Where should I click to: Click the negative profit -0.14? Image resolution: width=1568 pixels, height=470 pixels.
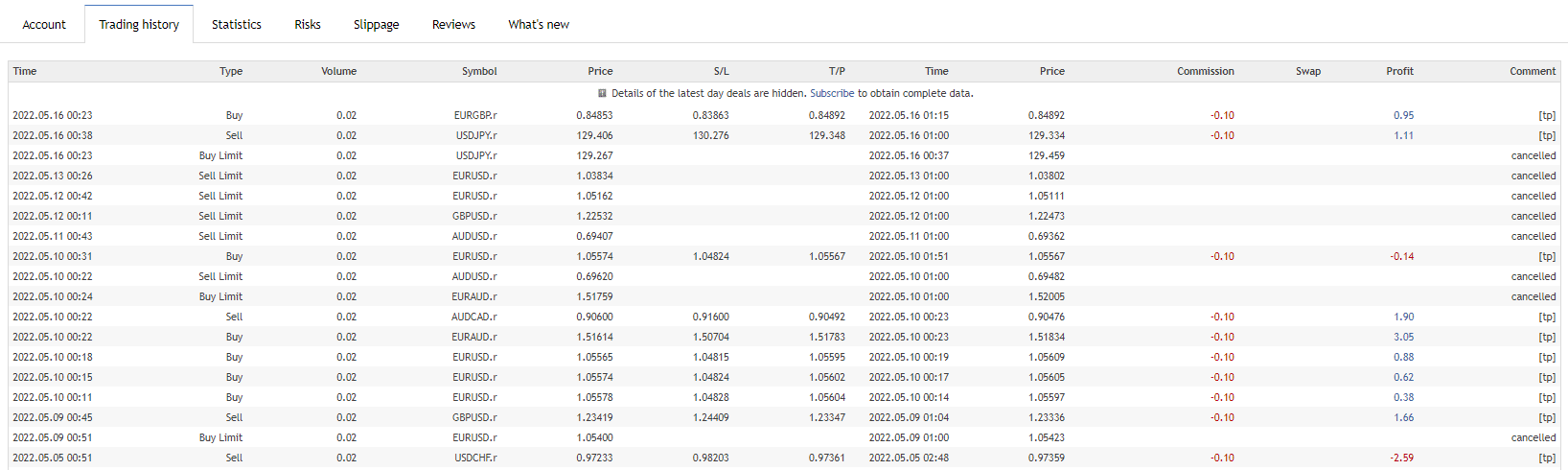pos(1402,256)
